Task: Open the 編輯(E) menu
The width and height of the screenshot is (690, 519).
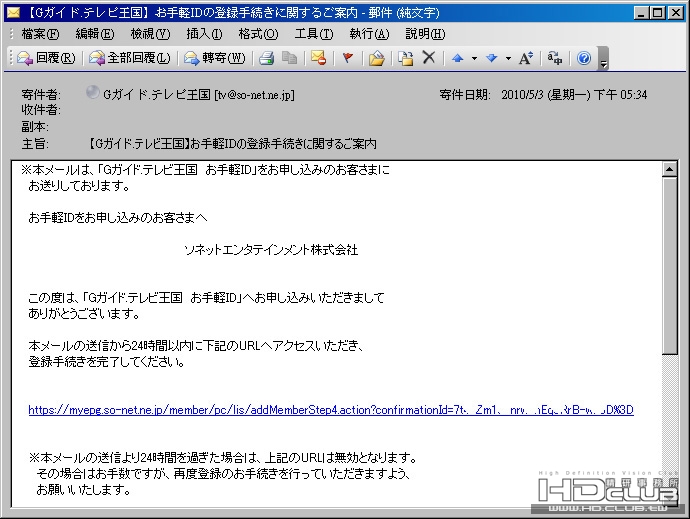Action: point(95,34)
